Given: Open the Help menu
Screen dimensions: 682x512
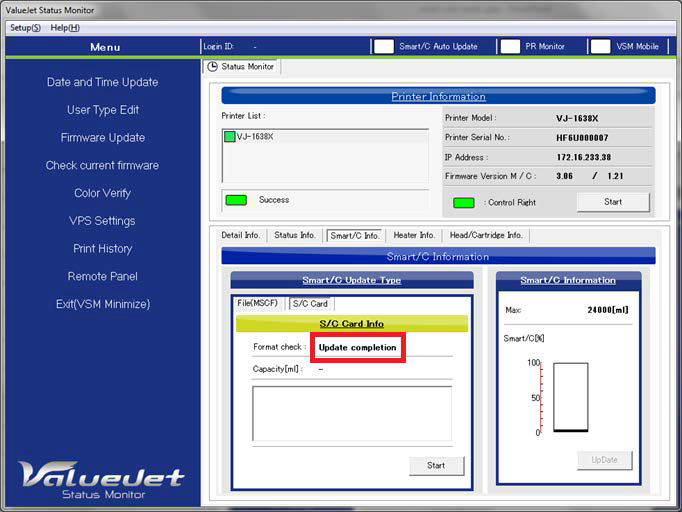Looking at the screenshot, I should click(65, 27).
